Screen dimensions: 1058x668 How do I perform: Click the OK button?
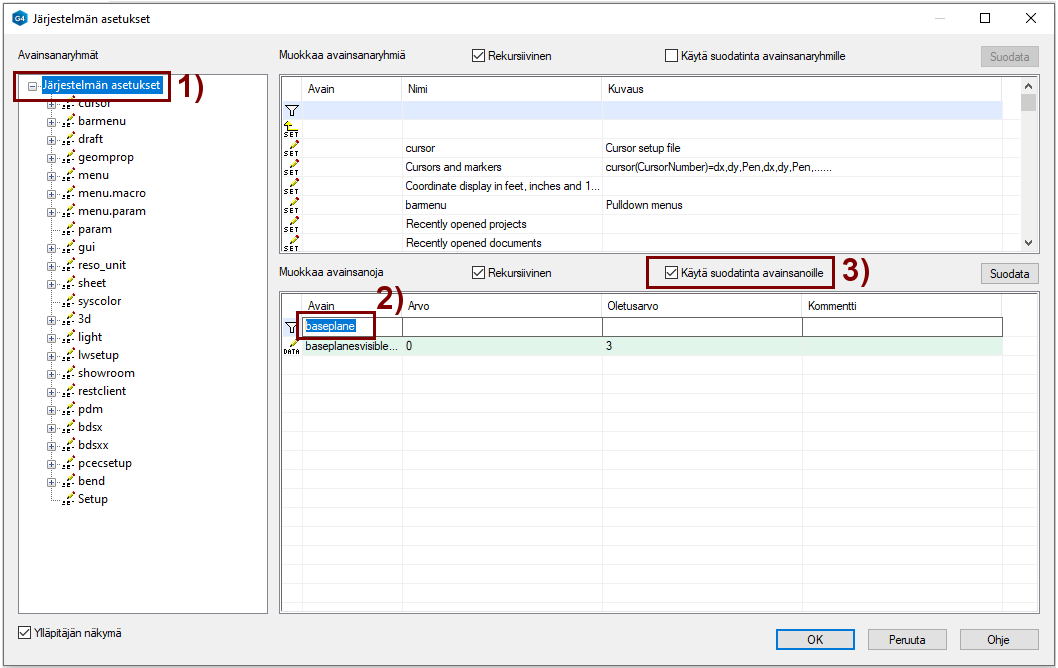coord(815,640)
